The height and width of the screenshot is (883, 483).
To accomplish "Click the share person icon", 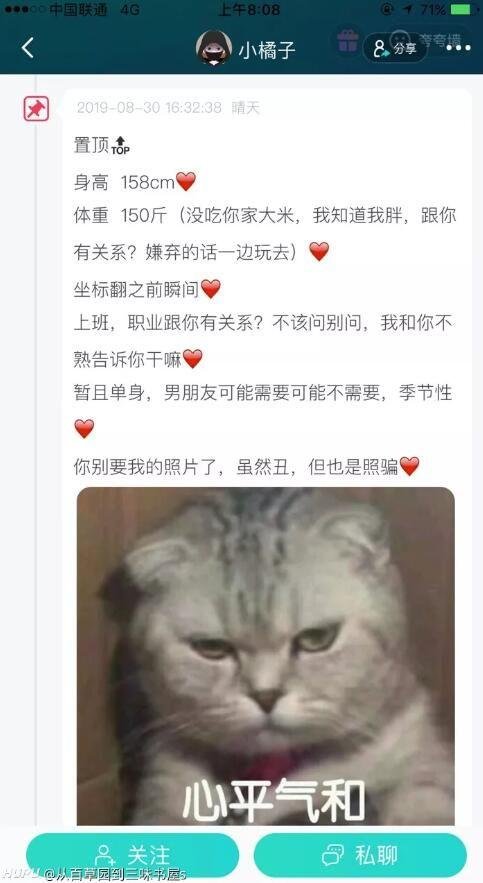I will pos(381,48).
